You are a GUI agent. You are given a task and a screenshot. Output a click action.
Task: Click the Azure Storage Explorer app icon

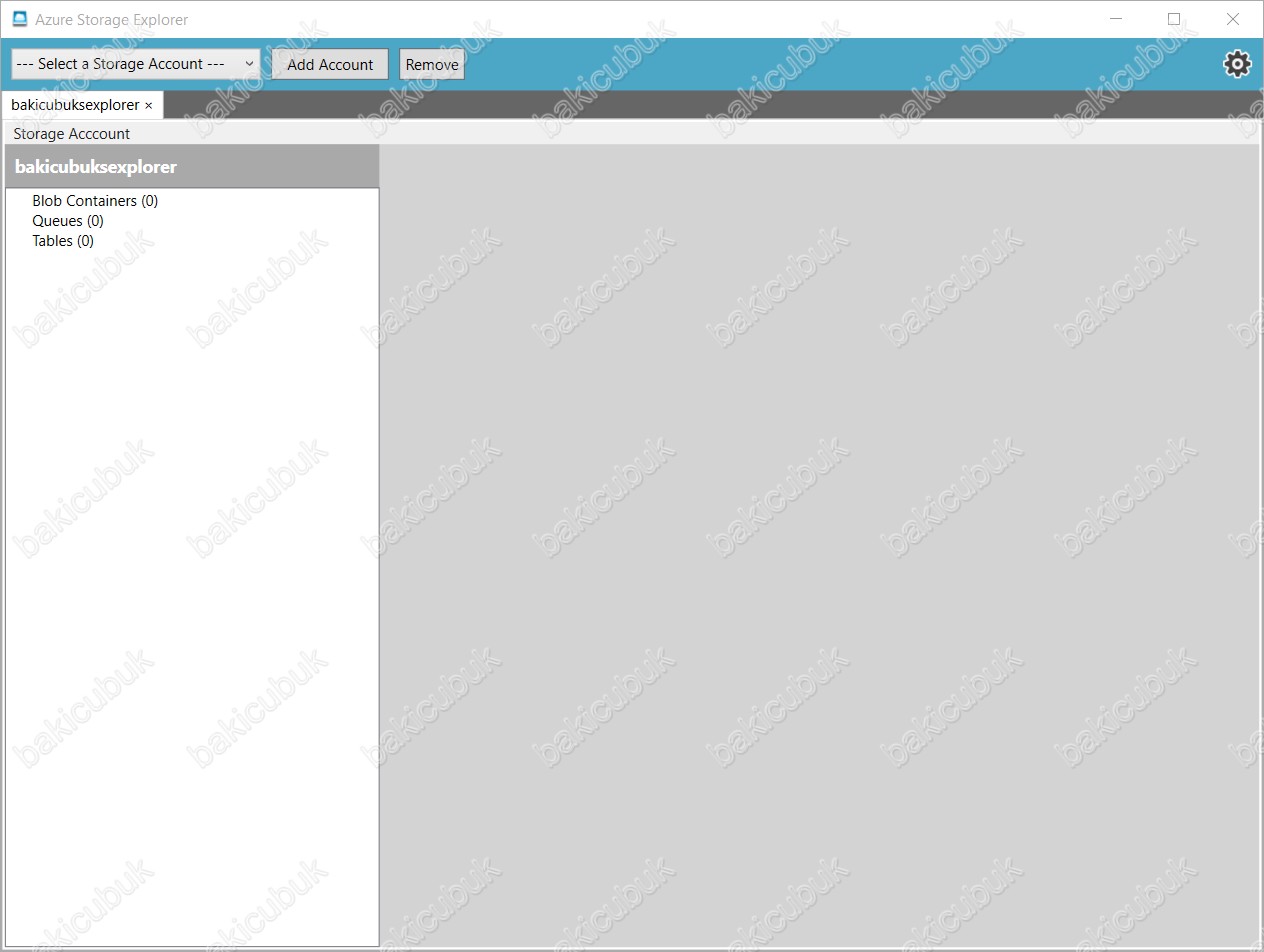(x=19, y=19)
